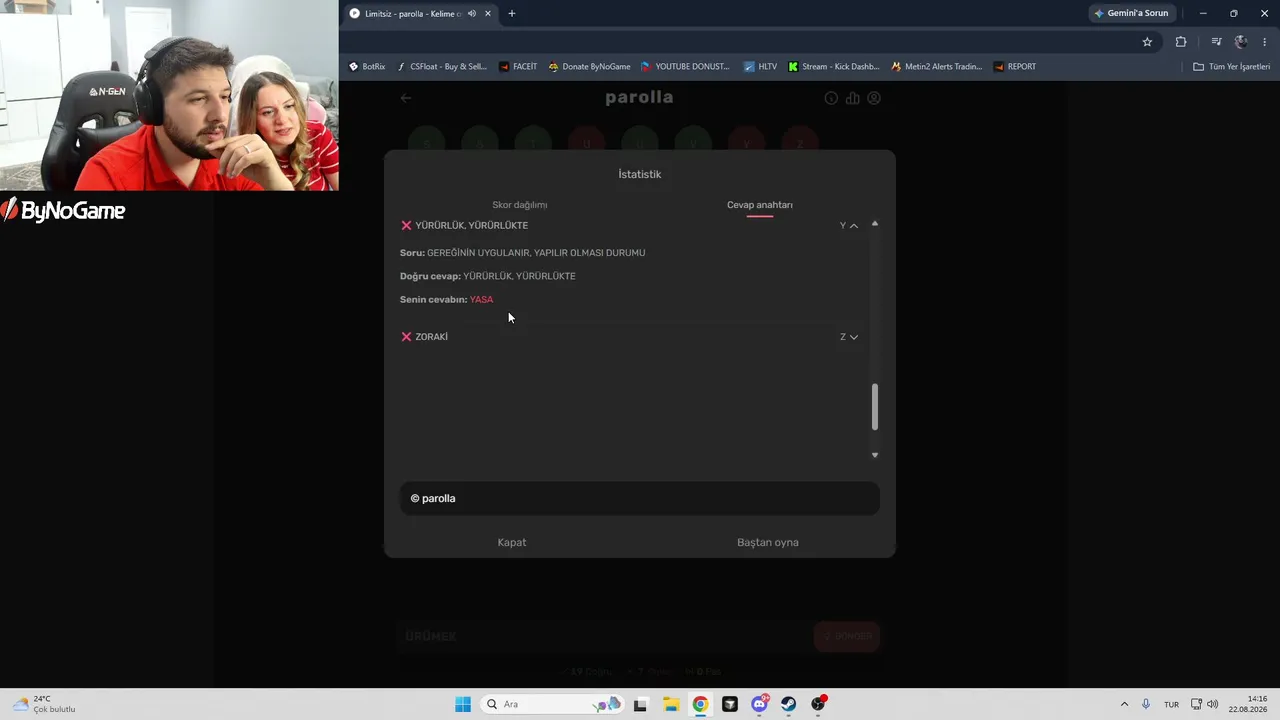
Task: Click the scroll-down arrow in the answer list
Action: click(x=875, y=455)
